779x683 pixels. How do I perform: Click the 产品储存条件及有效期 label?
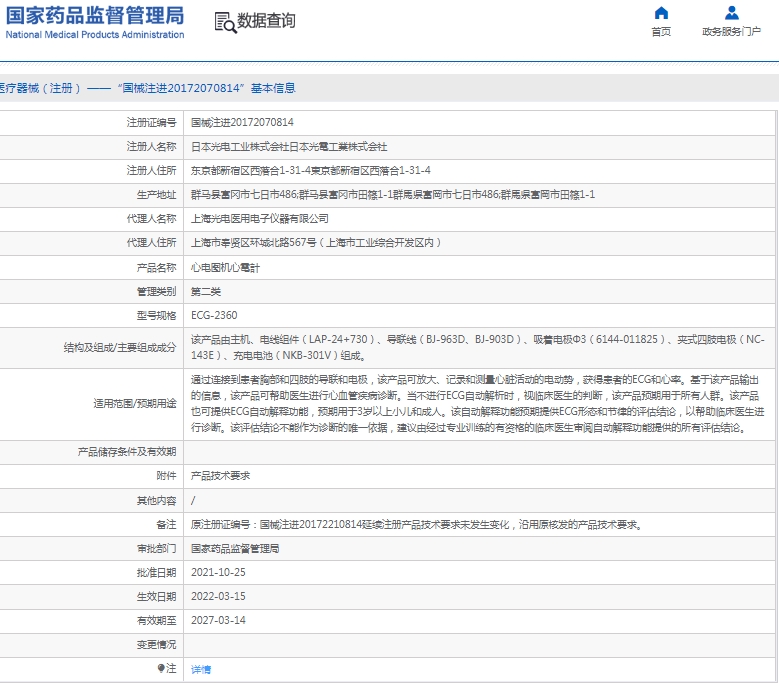click(x=127, y=452)
